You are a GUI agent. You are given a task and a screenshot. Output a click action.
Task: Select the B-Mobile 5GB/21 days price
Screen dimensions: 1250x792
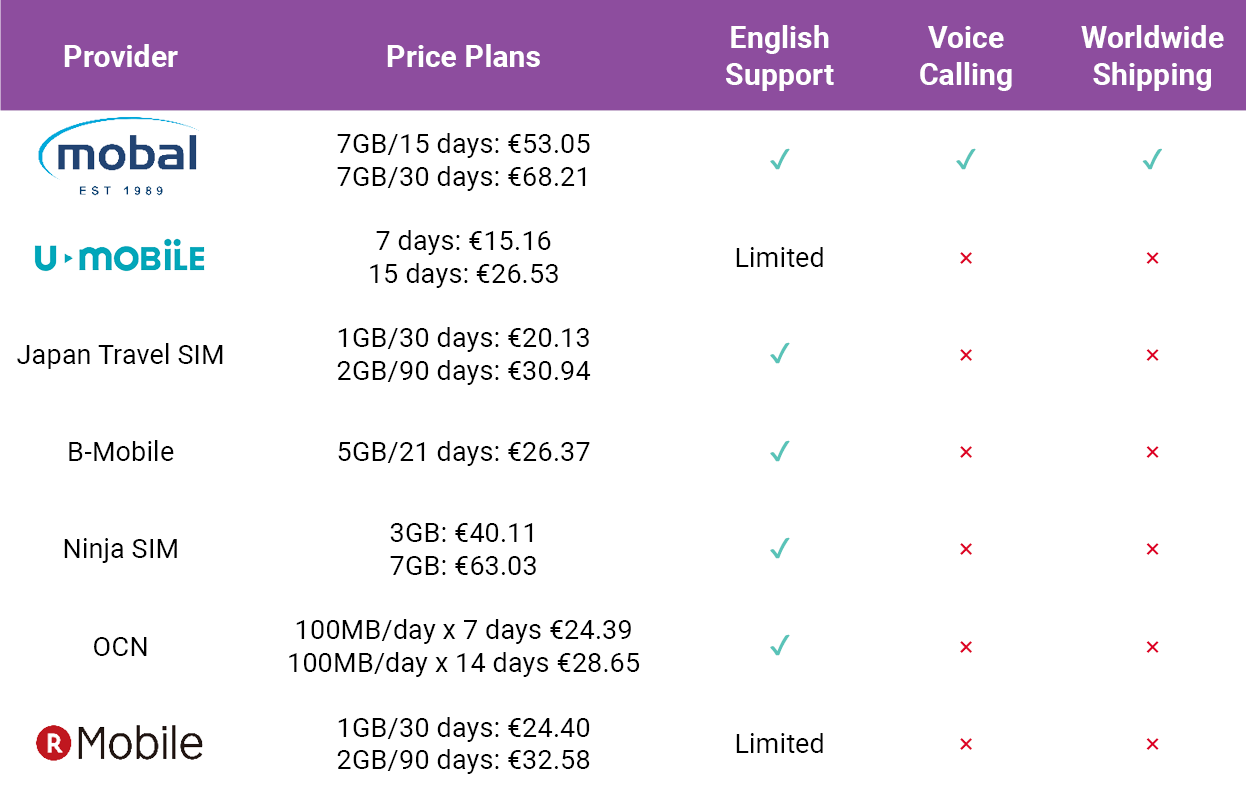(x=463, y=452)
